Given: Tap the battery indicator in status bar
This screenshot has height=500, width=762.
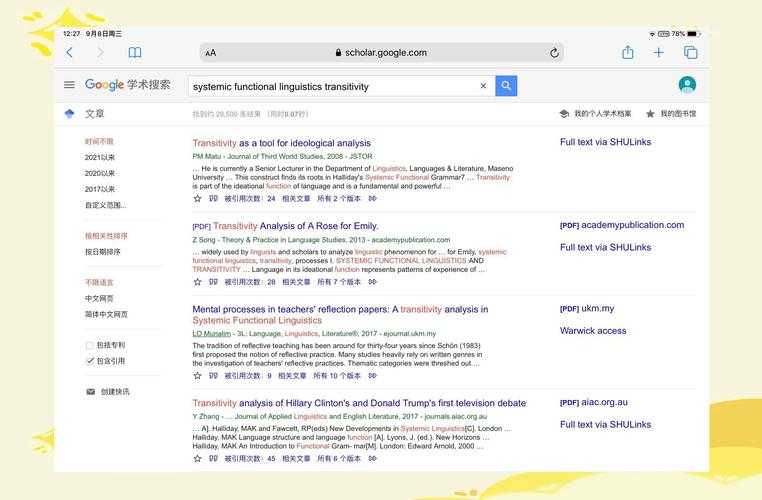Looking at the screenshot, I should (x=692, y=34).
